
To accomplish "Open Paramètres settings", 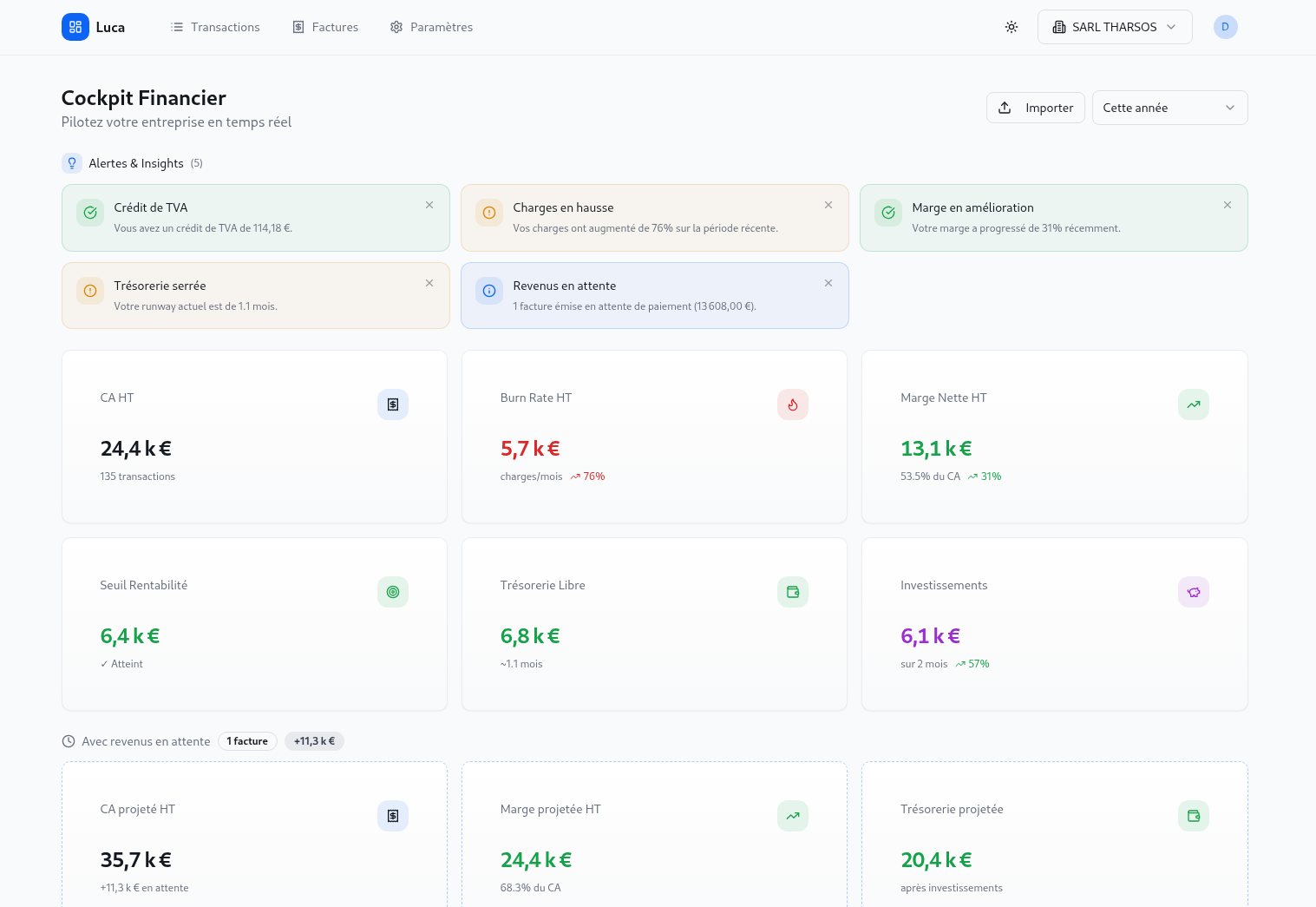I will [x=431, y=27].
